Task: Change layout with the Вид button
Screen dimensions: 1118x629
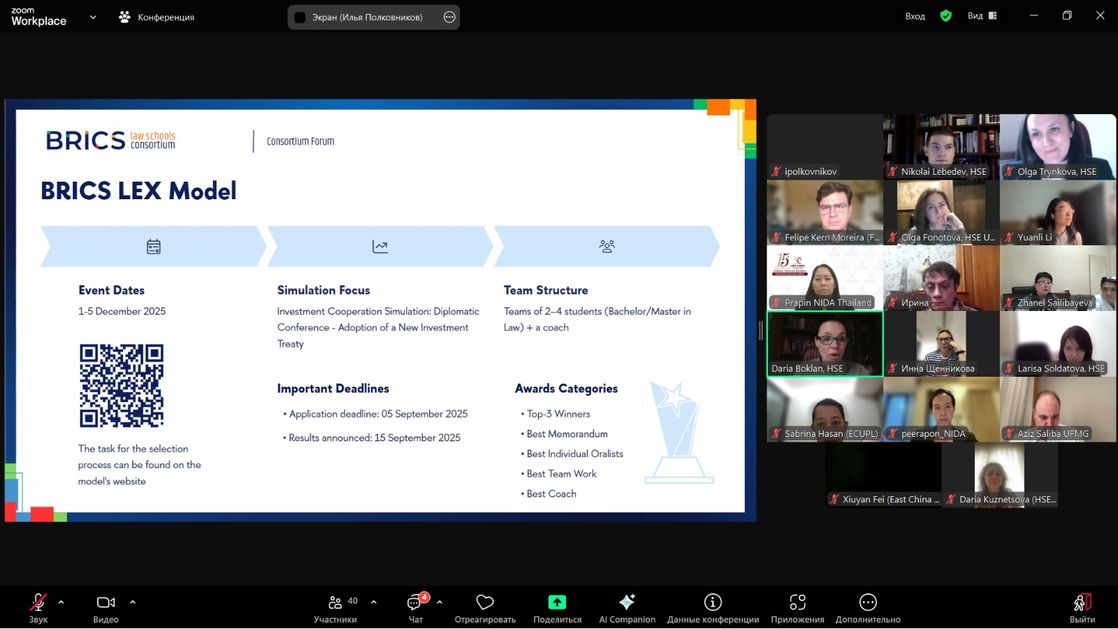Action: click(x=982, y=16)
